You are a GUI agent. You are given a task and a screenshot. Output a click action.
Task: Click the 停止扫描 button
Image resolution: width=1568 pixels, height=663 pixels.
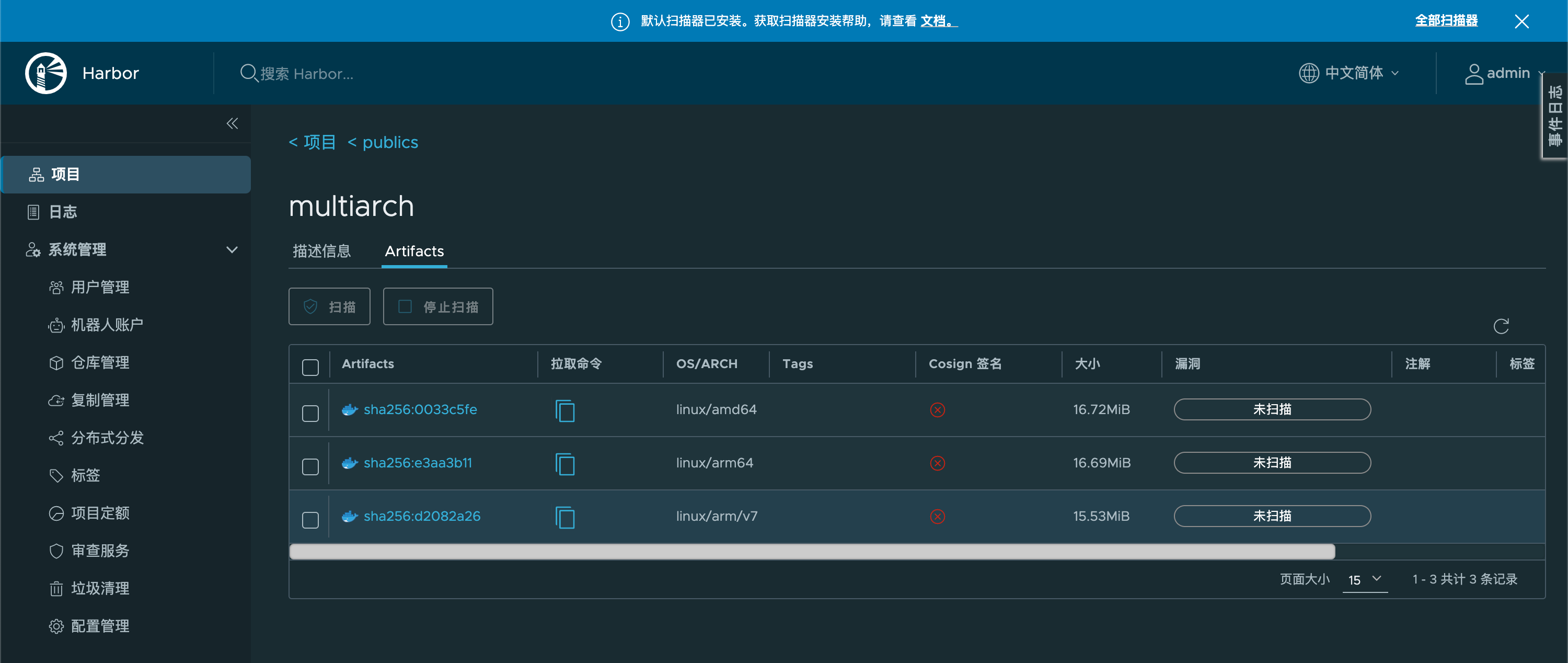tap(437, 306)
